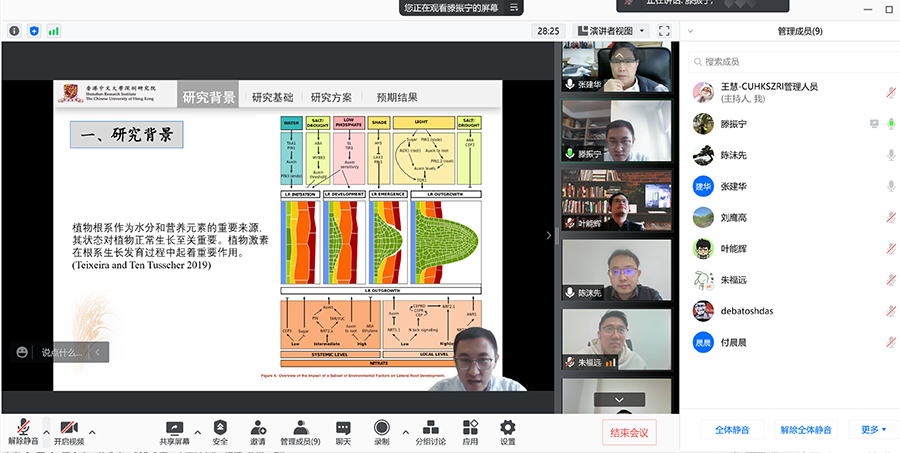Expand video options arrow beside 开启视频
This screenshot has width=900, height=453.
click(92, 432)
